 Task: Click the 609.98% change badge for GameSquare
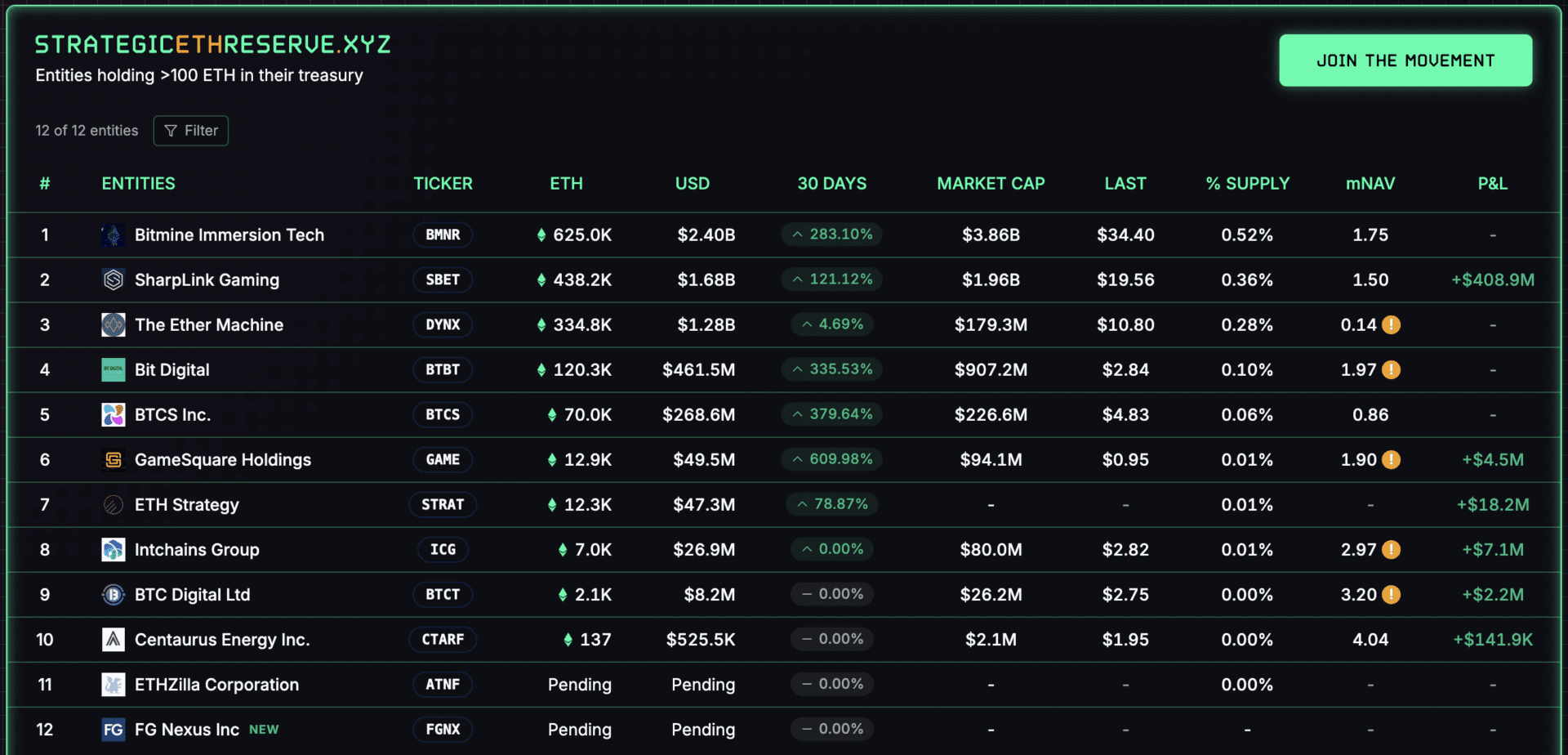[x=832, y=459]
